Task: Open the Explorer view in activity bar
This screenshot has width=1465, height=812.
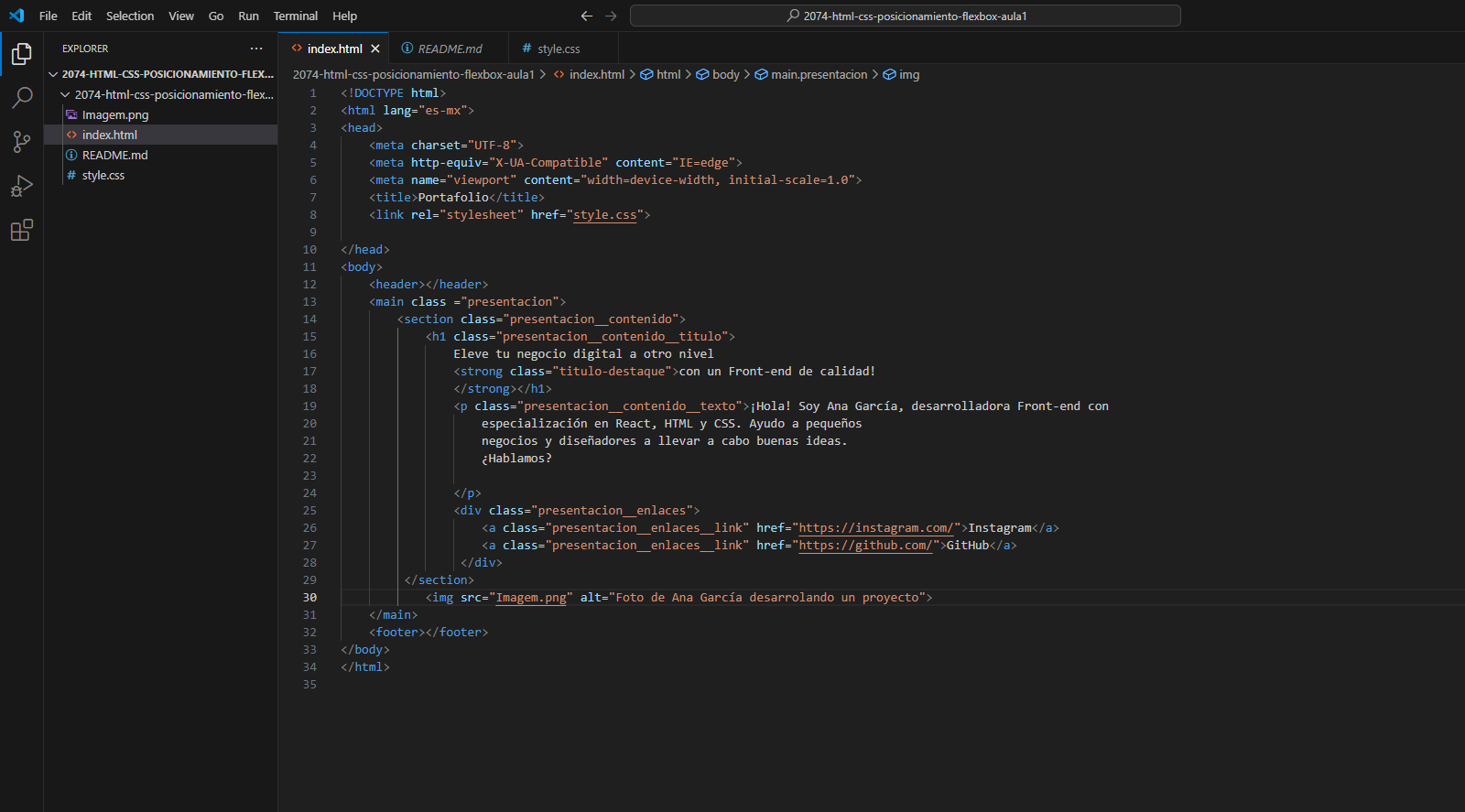Action: (22, 55)
